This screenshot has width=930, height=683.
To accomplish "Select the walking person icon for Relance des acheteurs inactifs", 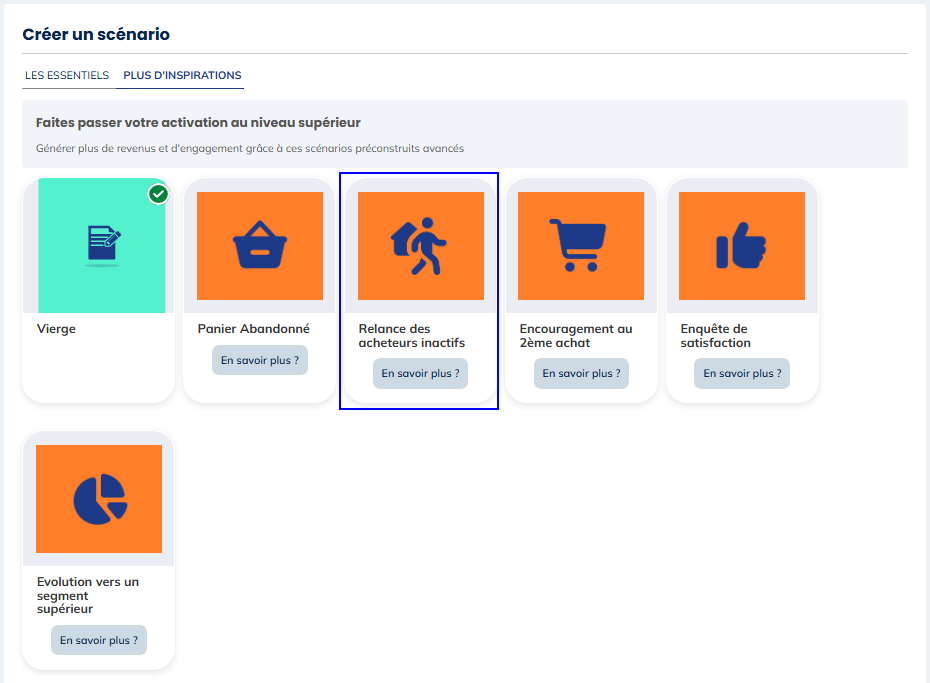I will click(420, 243).
